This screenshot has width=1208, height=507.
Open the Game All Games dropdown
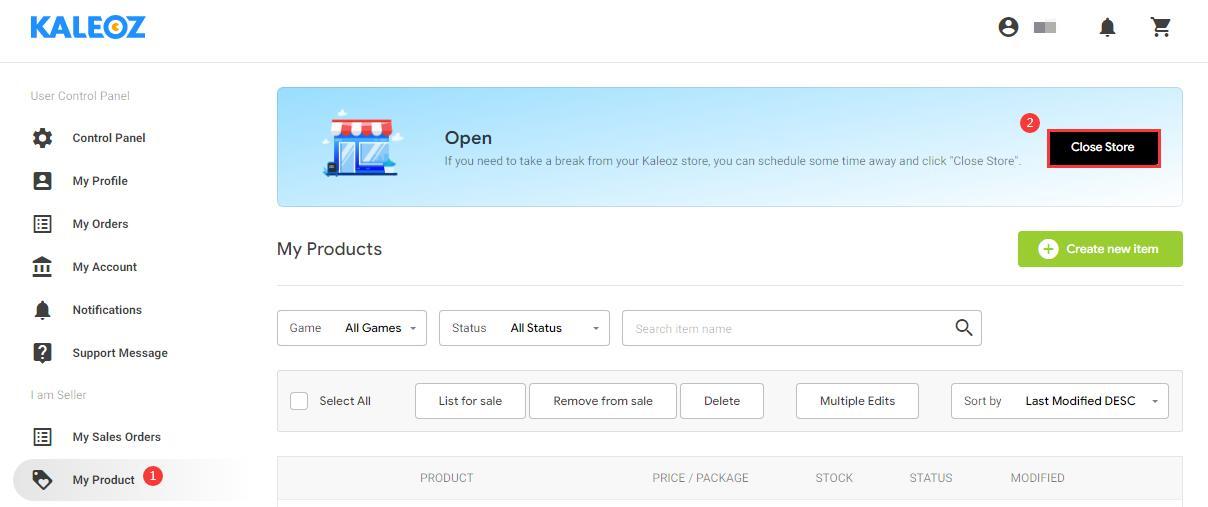[352, 328]
